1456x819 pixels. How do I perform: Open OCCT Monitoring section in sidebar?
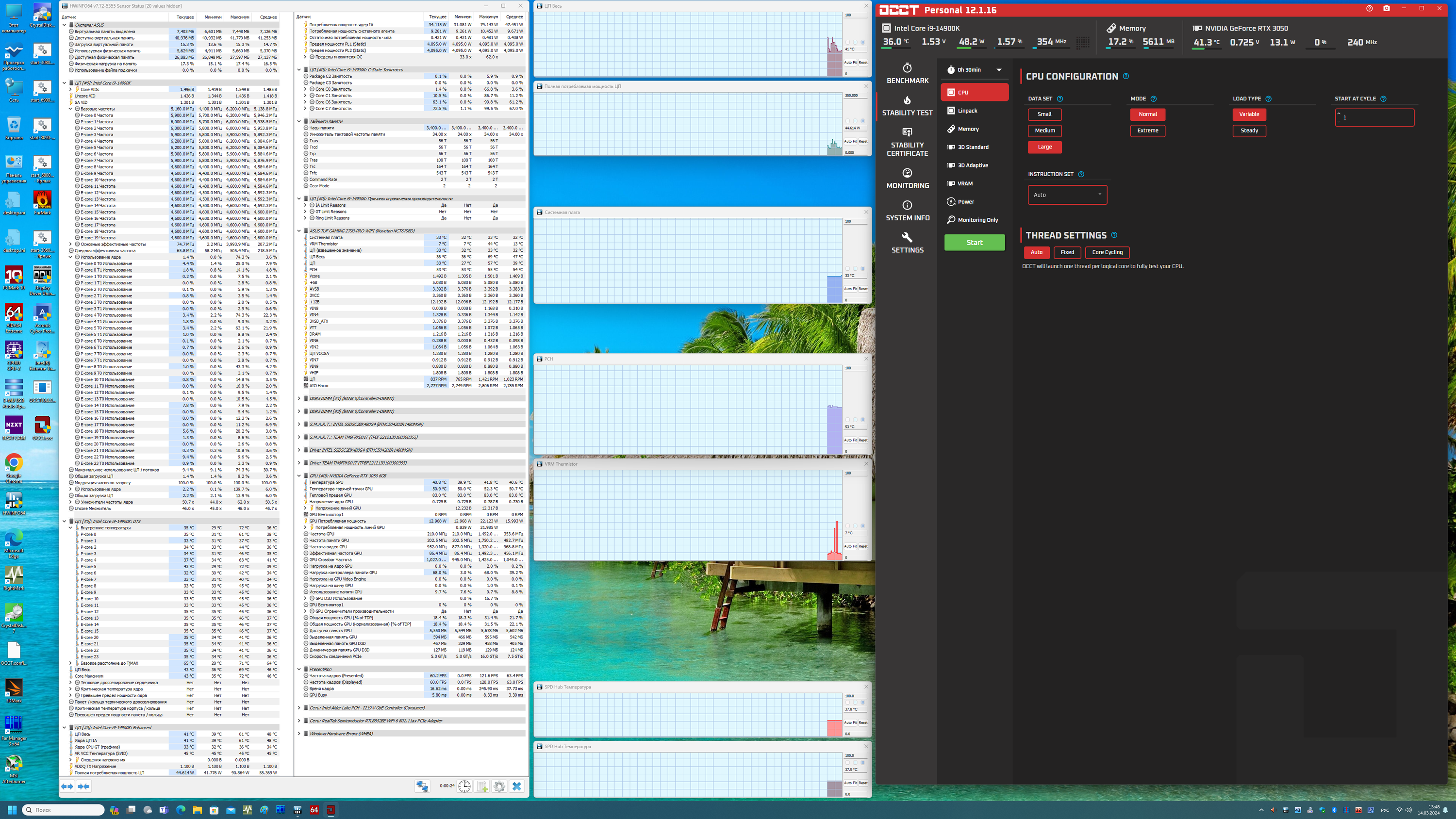pos(907,179)
